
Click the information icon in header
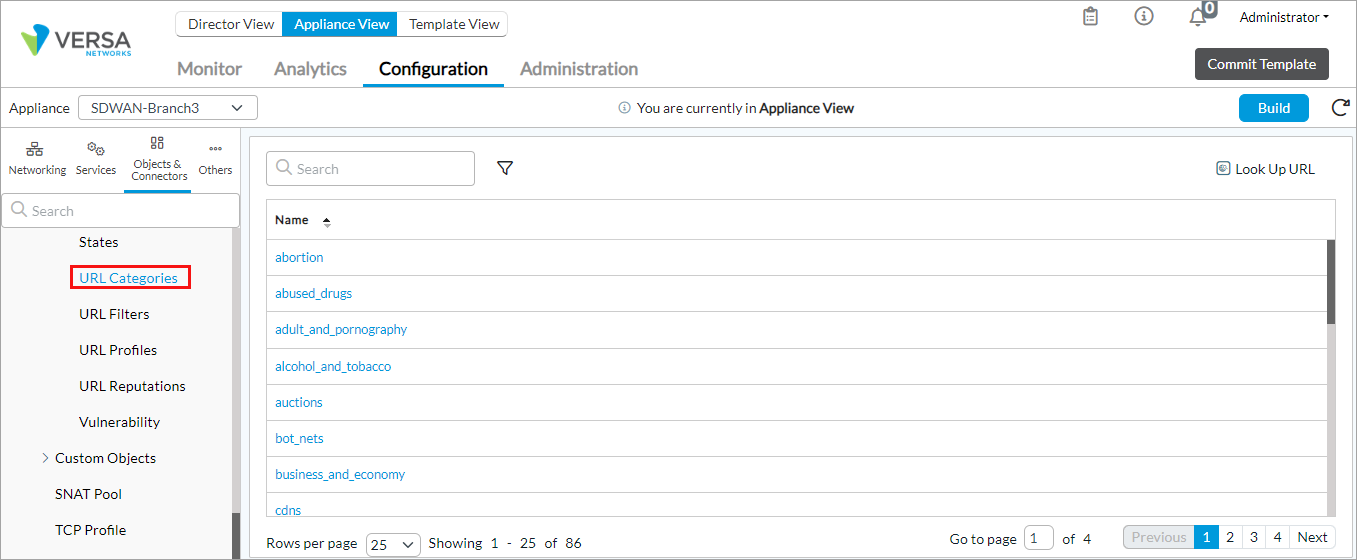[1144, 17]
